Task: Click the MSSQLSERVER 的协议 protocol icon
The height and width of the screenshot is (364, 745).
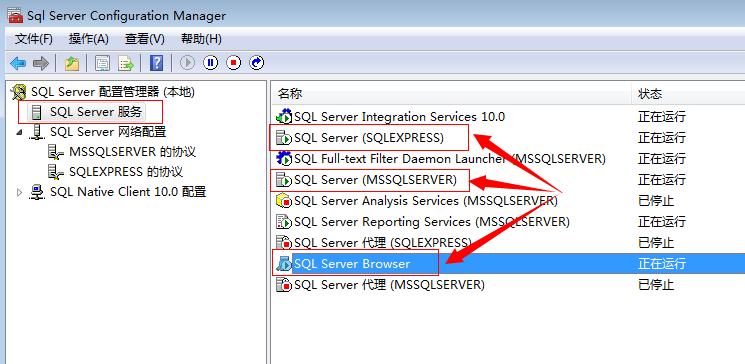Action: point(56,153)
